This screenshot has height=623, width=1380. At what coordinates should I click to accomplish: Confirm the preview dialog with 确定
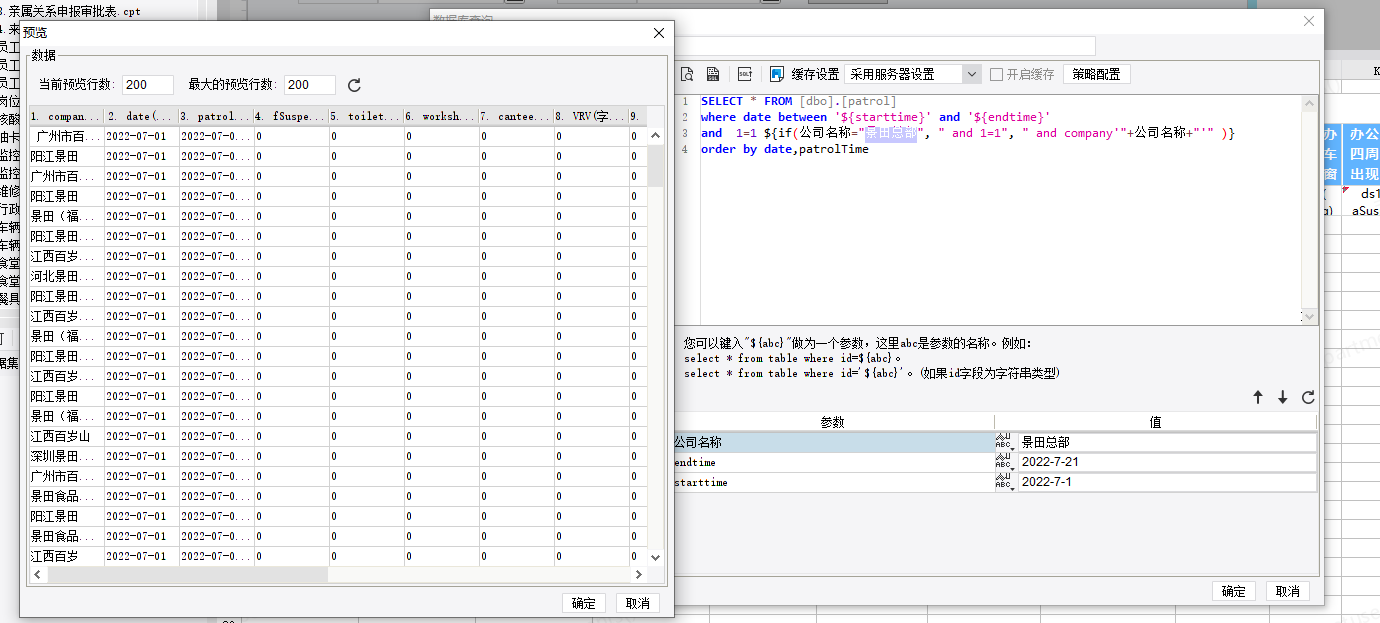point(584,603)
